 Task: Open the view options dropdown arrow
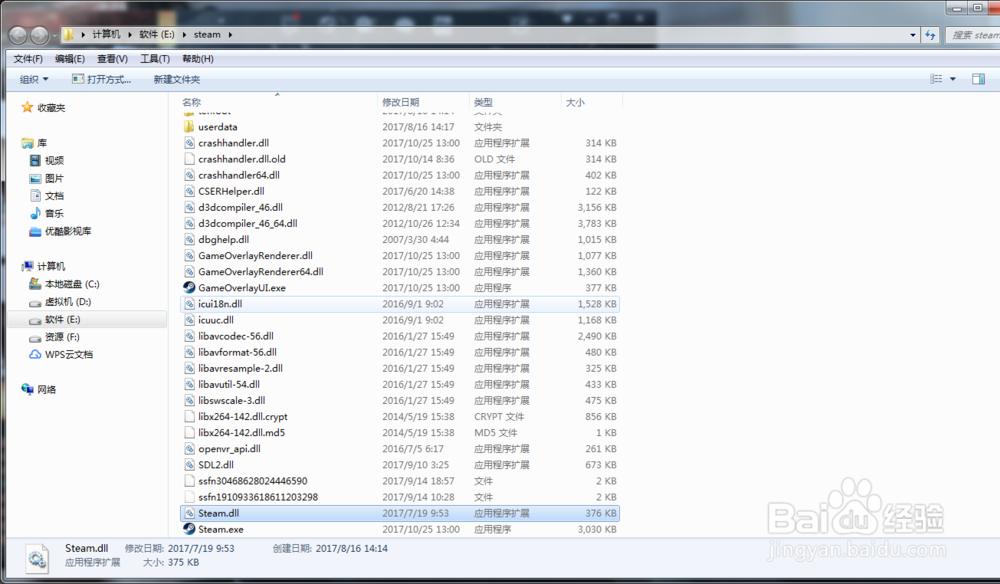953,79
